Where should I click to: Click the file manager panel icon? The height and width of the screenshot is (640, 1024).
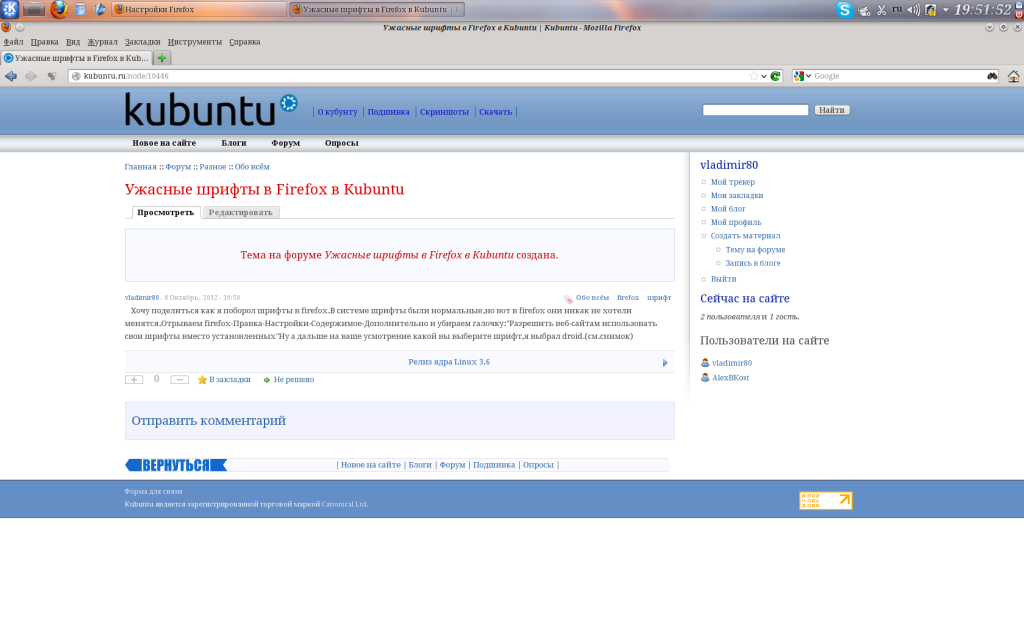tap(80, 9)
